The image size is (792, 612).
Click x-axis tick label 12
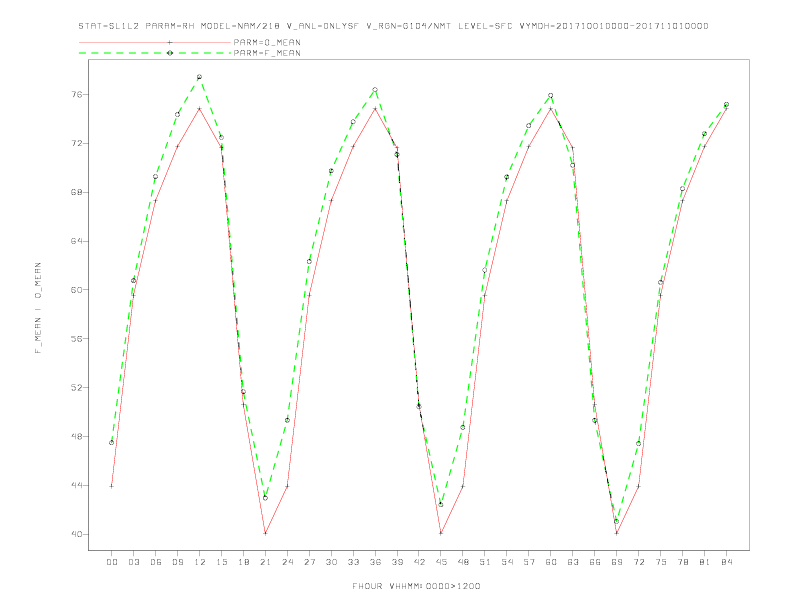[x=200, y=562]
